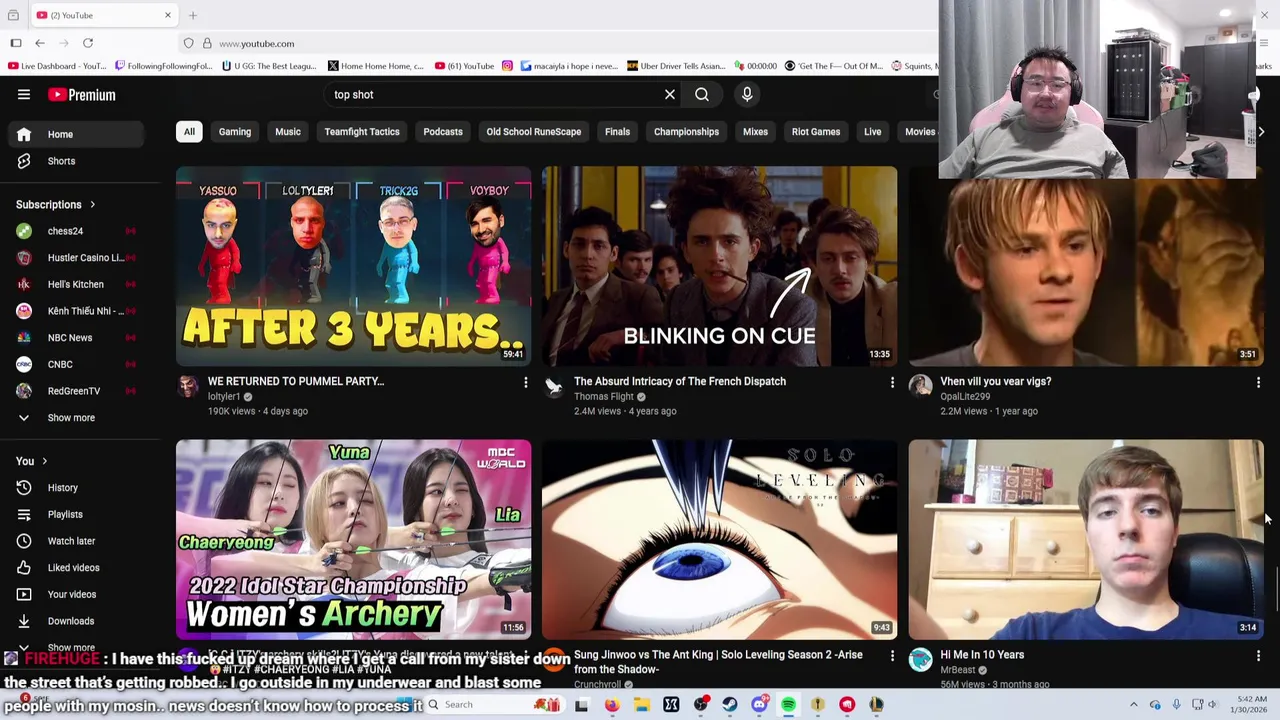This screenshot has width=1280, height=720.
Task: Open more options for 'Hi Me In 10 Years'
Action: (1258, 656)
